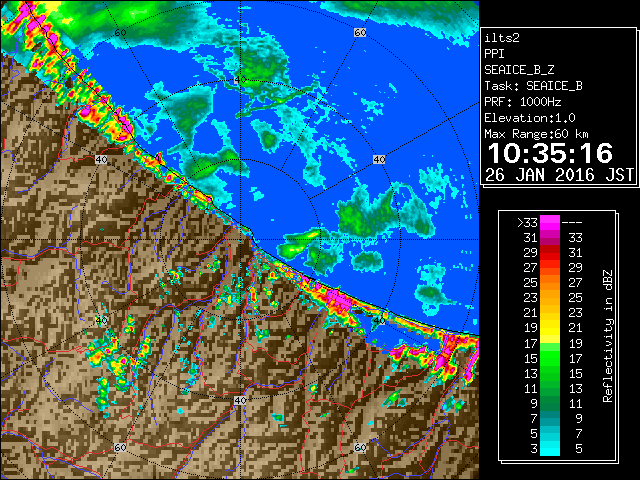
Task: Pick the green 13–15 dBZ legend band
Action: click(550, 373)
